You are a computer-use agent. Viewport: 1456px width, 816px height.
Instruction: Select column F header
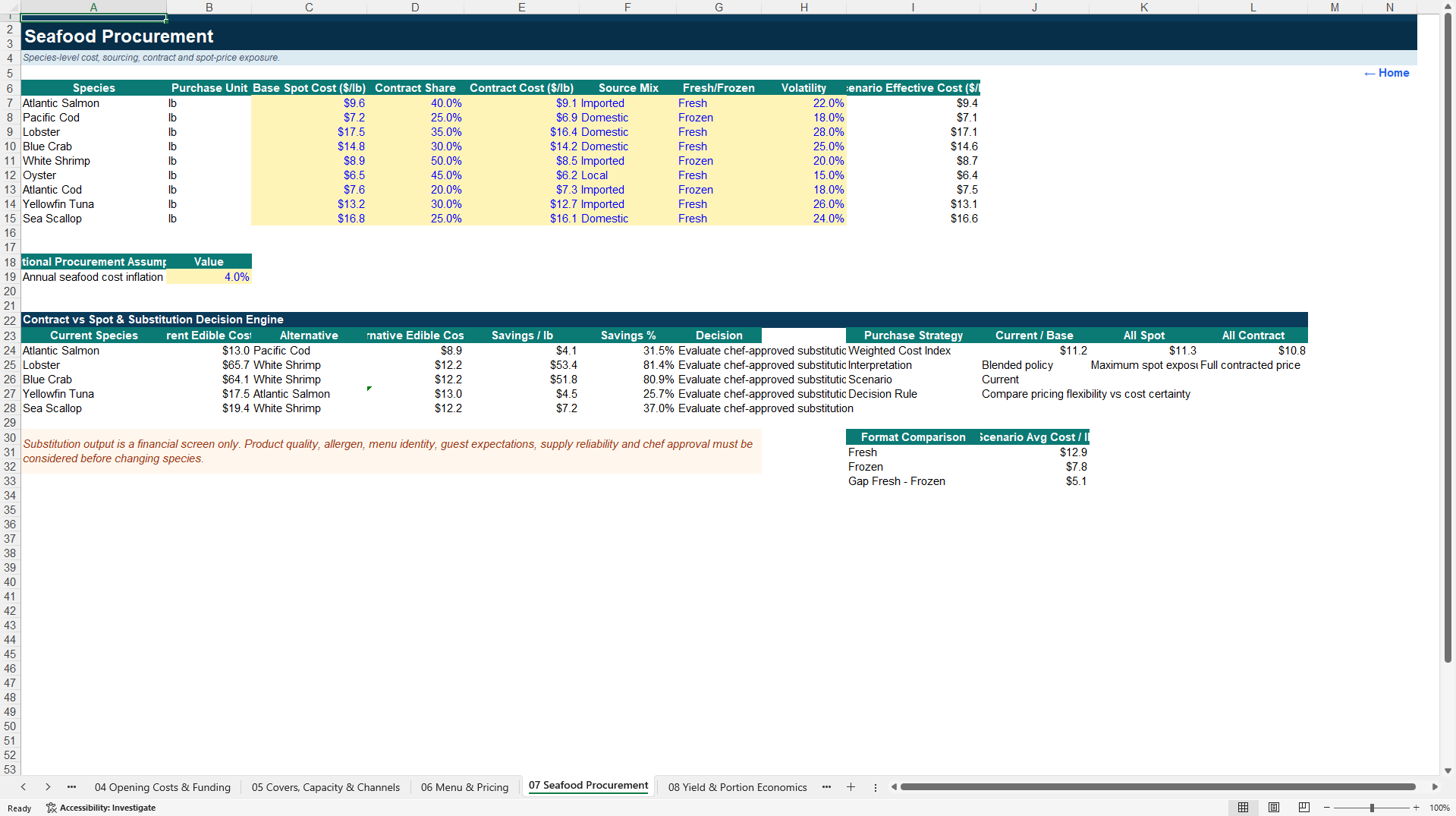627,7
